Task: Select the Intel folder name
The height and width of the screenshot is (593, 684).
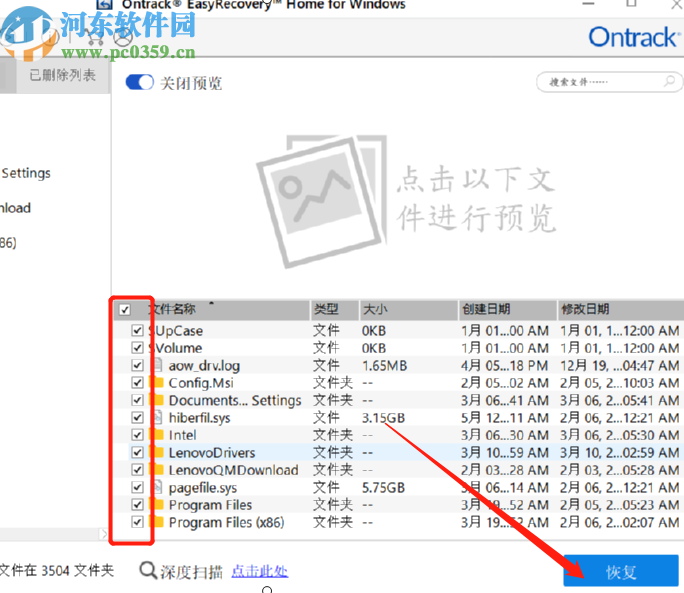Action: pos(182,435)
